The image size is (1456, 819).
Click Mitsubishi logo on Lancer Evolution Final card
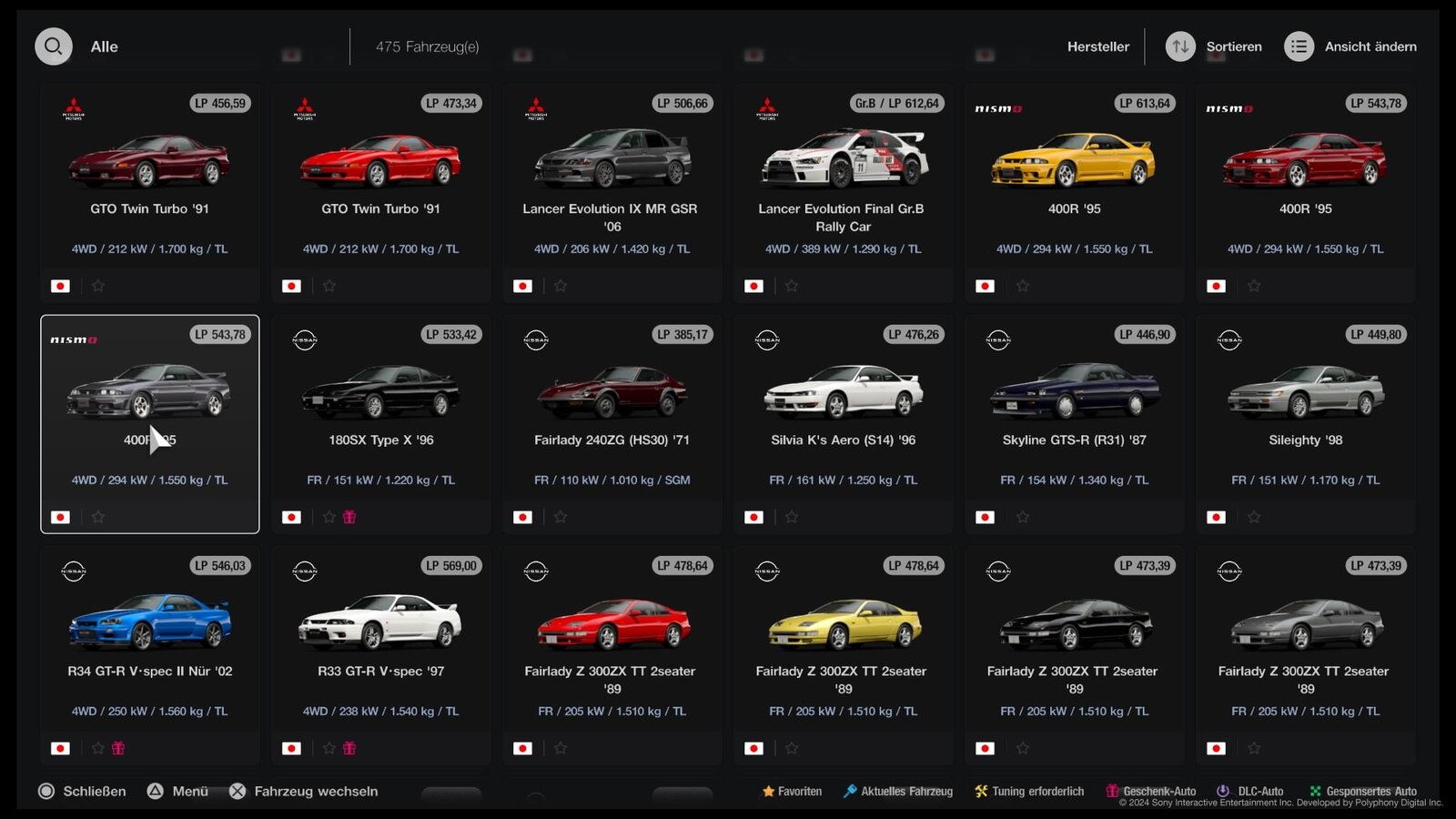[x=767, y=109]
